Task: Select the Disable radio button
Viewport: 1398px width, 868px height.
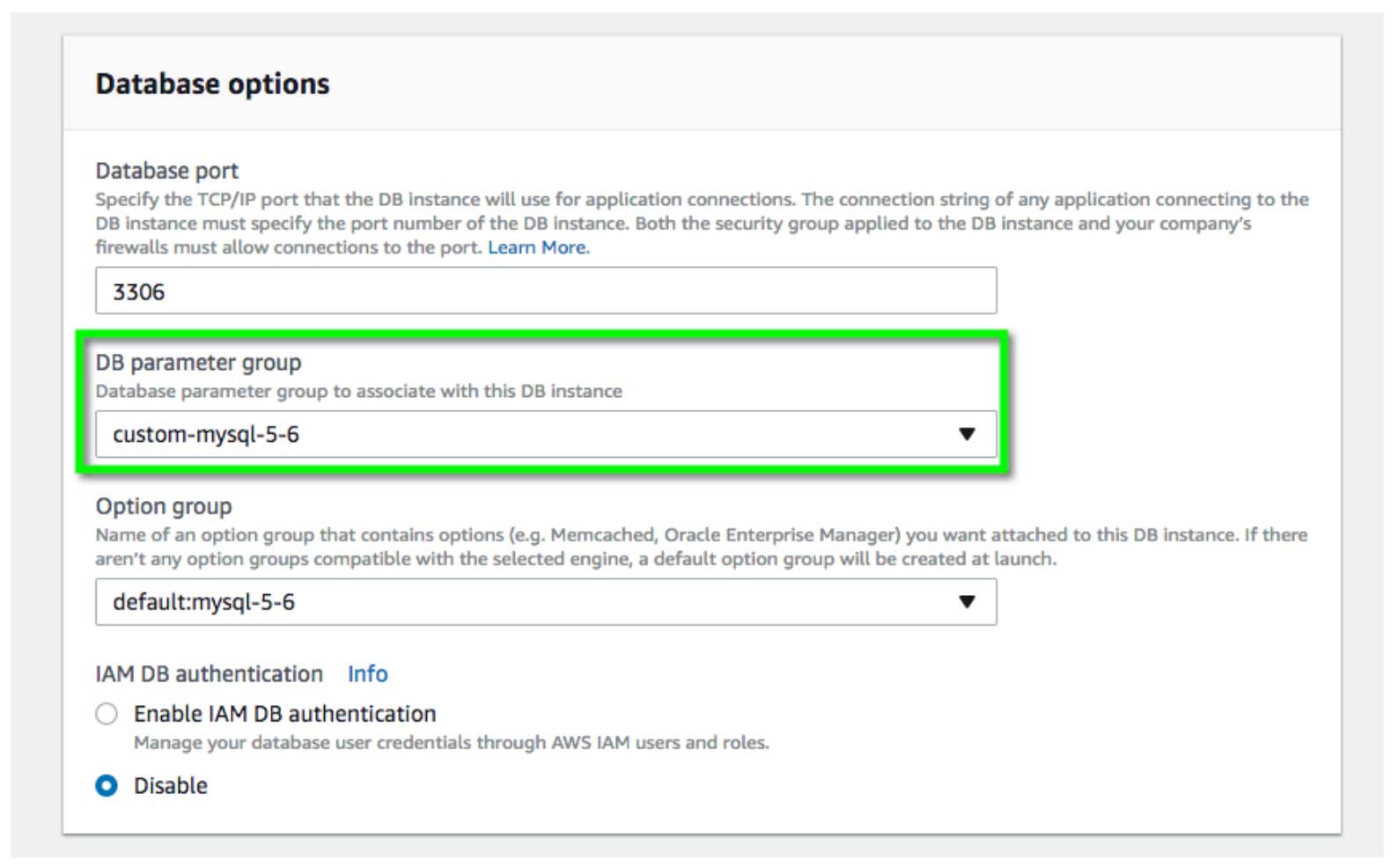Action: pos(107,785)
